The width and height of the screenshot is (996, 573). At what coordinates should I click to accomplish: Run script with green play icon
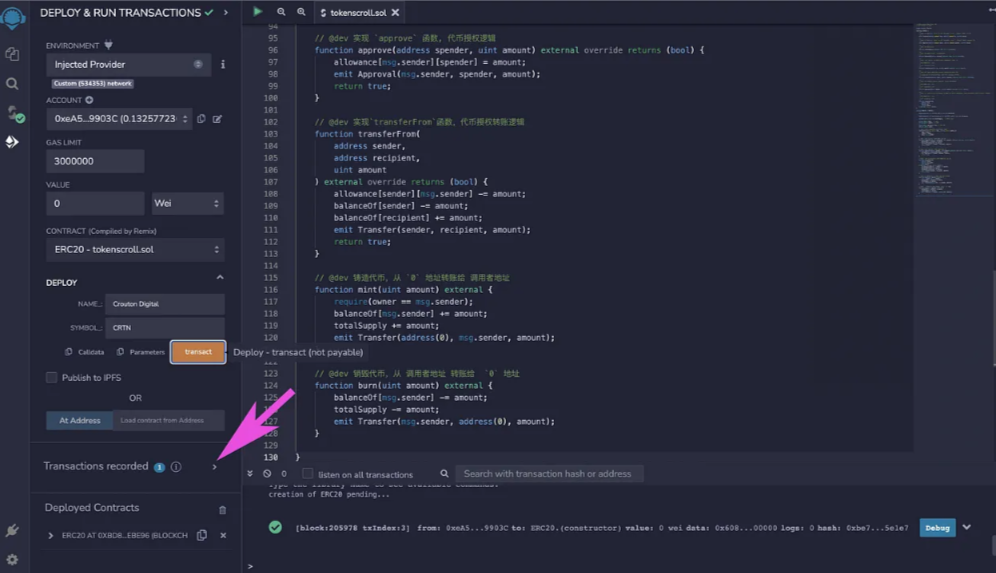(257, 11)
